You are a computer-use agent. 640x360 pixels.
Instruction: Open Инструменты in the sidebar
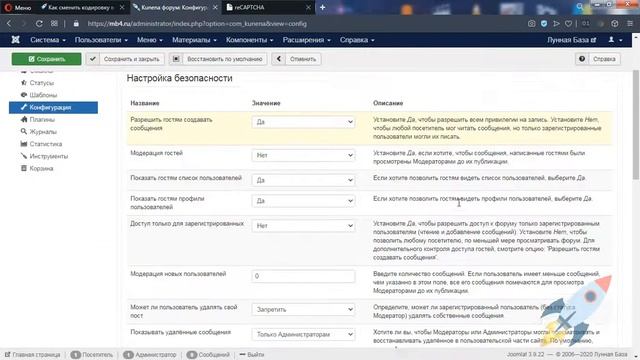pyautogui.click(x=49, y=156)
